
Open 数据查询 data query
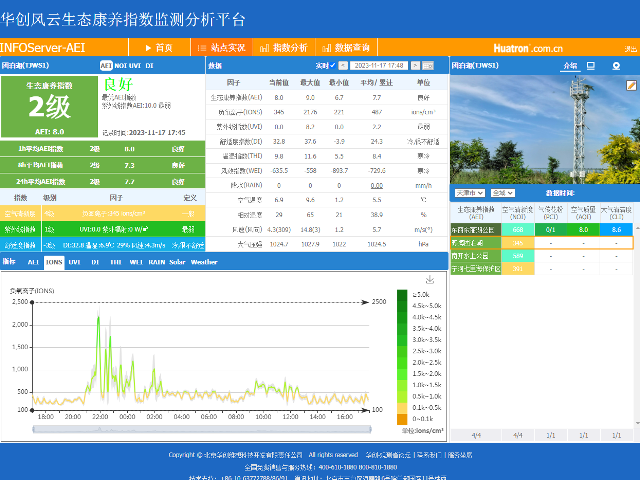point(347,47)
